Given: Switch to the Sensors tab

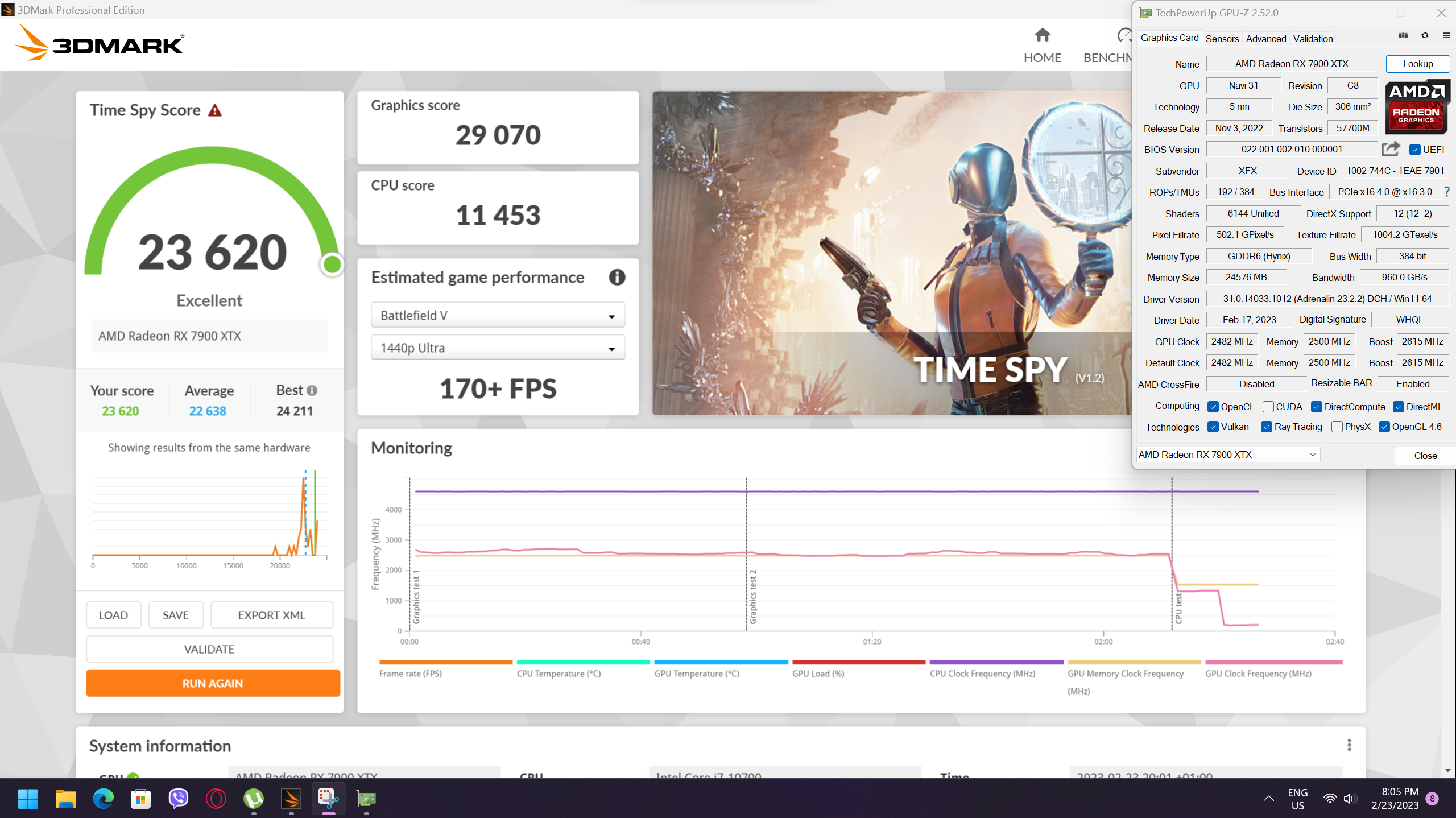Looking at the screenshot, I should tap(1222, 39).
